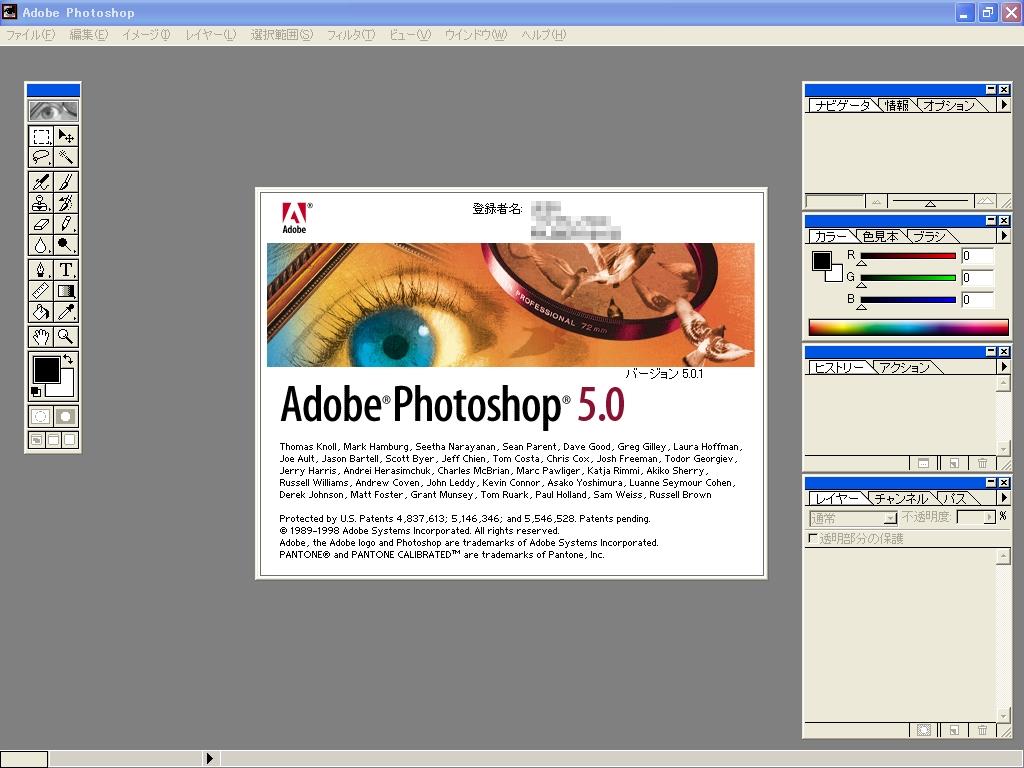Swap foreground and background colors arrow
The width and height of the screenshot is (1024, 768).
pos(68,359)
